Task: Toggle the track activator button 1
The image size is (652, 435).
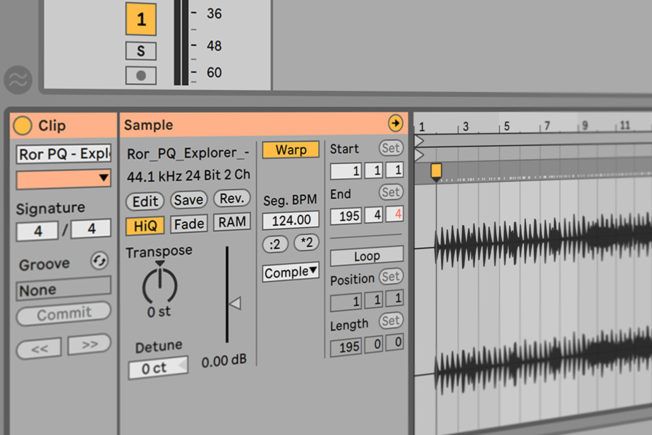Action: [x=141, y=19]
